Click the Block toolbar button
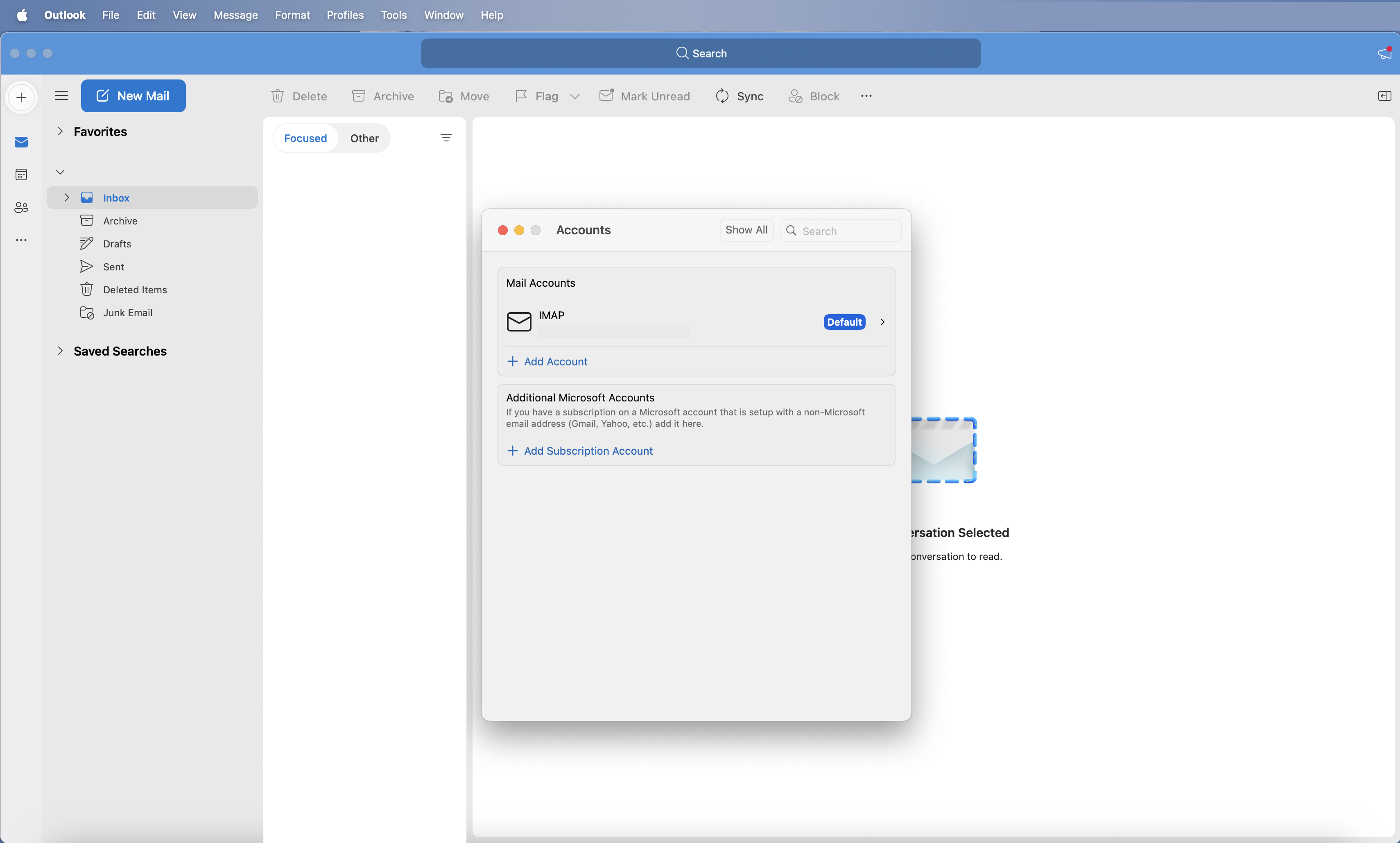The width and height of the screenshot is (1400, 843). (814, 96)
